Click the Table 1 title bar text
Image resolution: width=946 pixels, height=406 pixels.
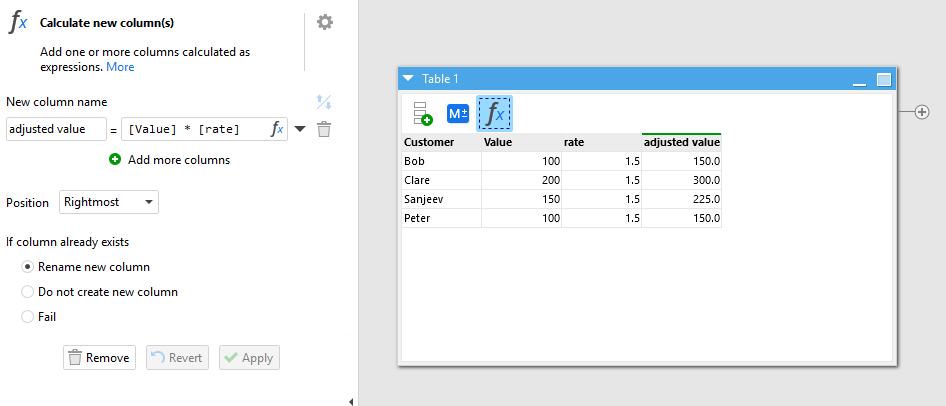coord(440,78)
